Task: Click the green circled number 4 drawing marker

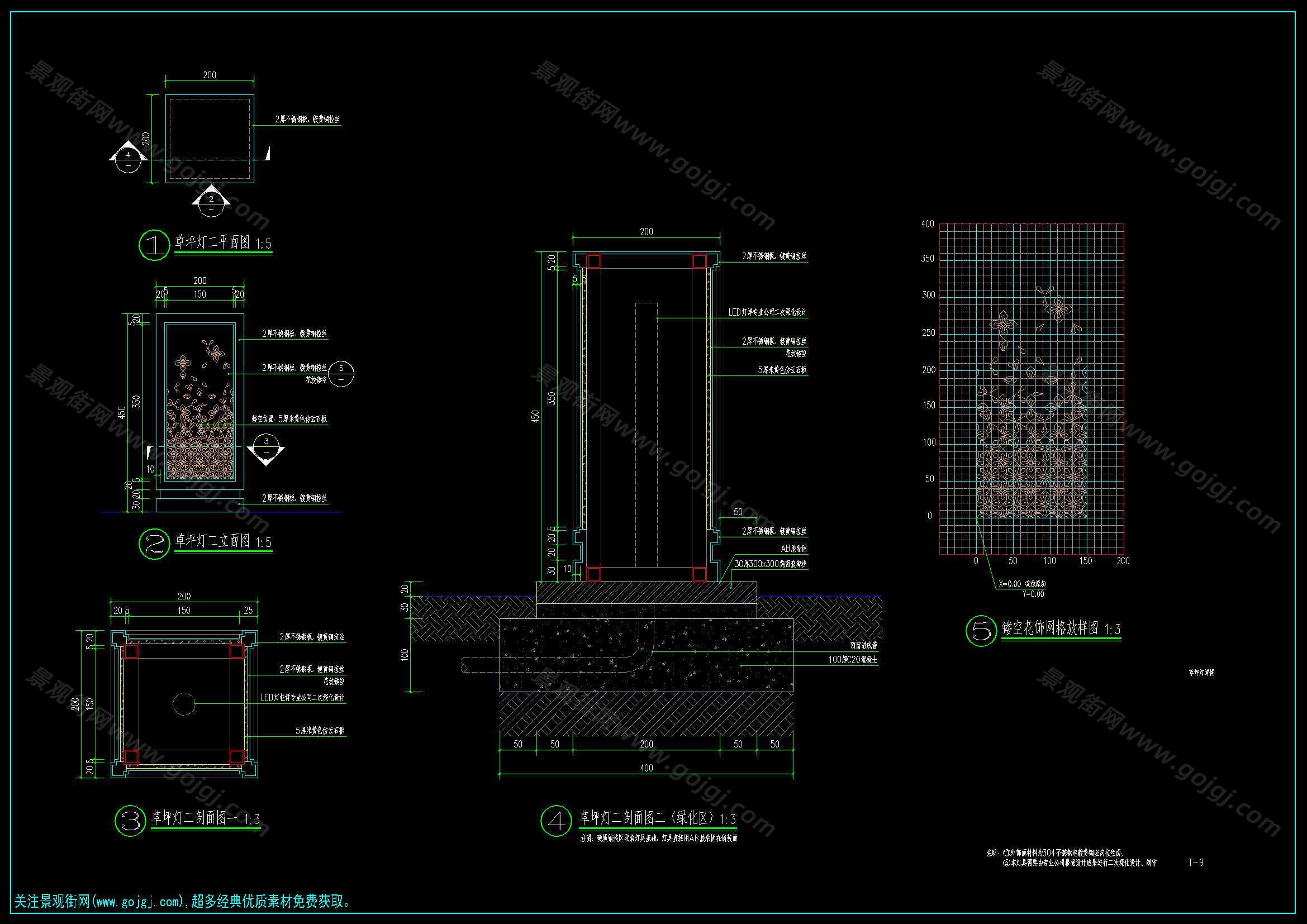Action: [x=555, y=821]
